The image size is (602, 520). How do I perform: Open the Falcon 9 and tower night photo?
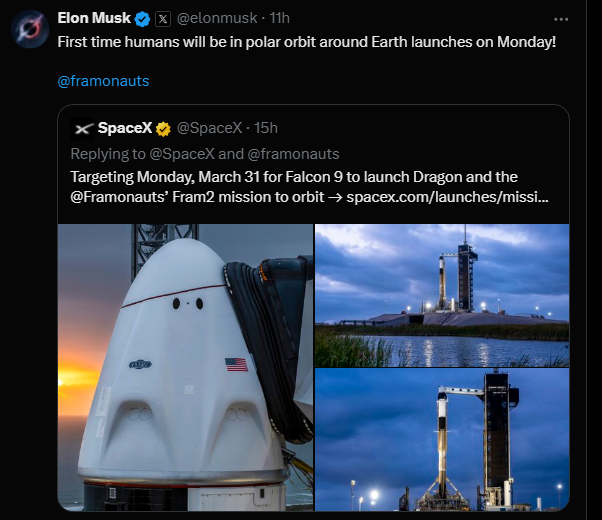pyautogui.click(x=442, y=439)
